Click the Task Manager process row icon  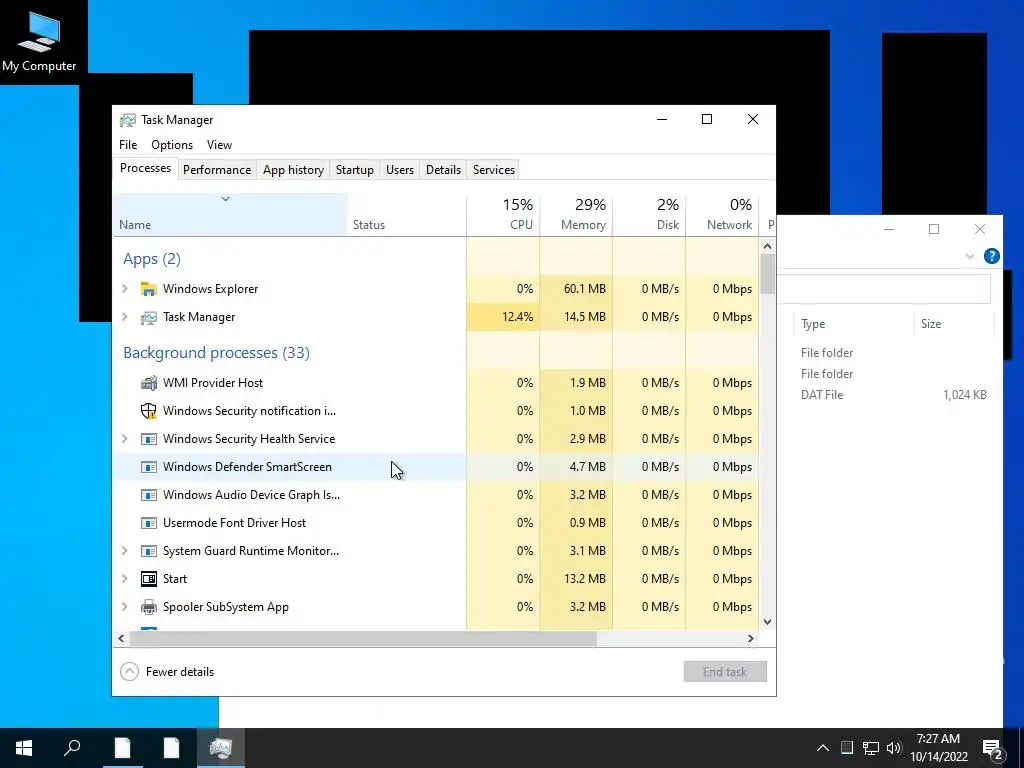click(x=149, y=317)
